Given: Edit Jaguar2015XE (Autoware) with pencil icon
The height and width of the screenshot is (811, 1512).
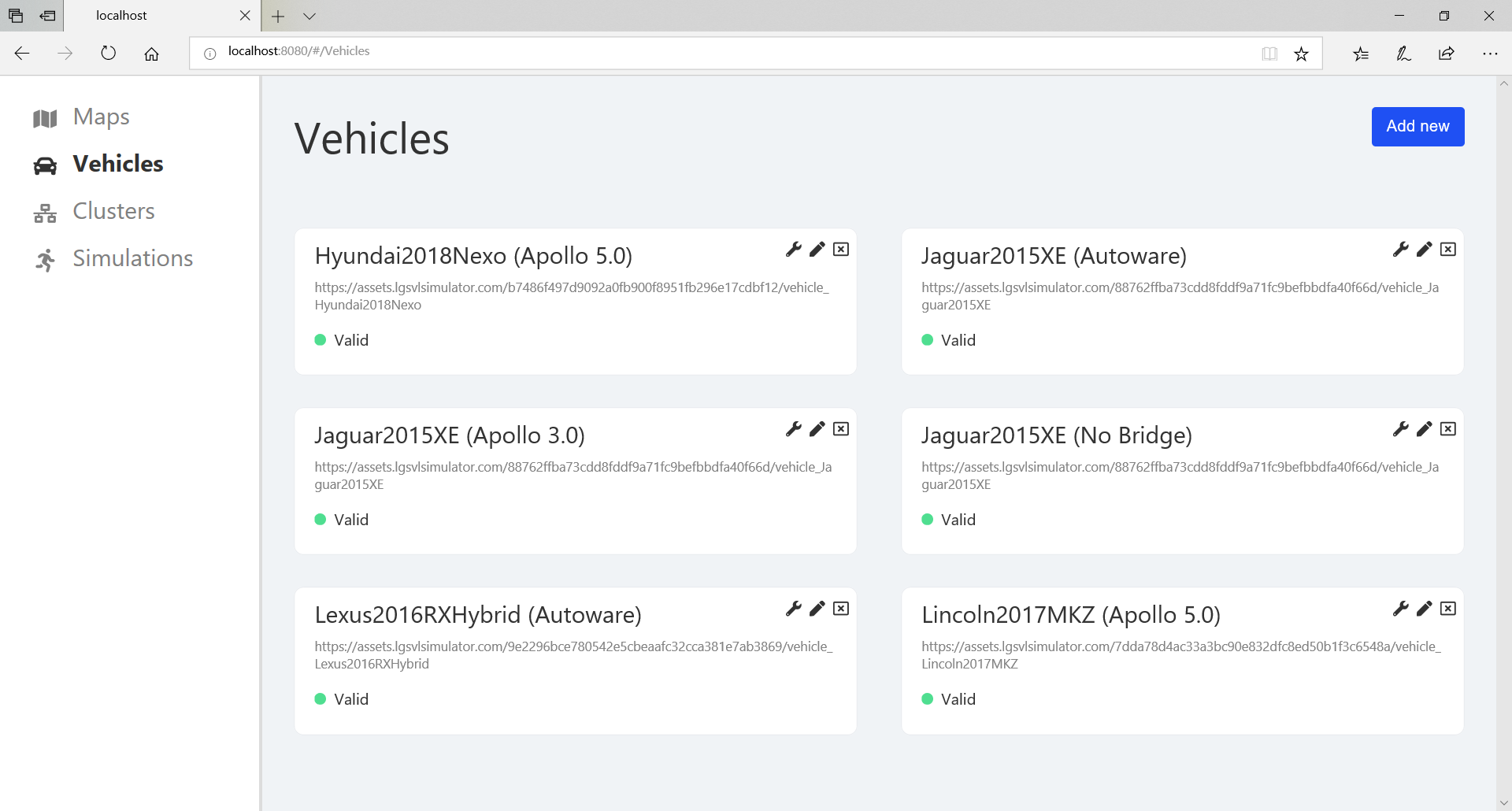Looking at the screenshot, I should (x=1425, y=250).
